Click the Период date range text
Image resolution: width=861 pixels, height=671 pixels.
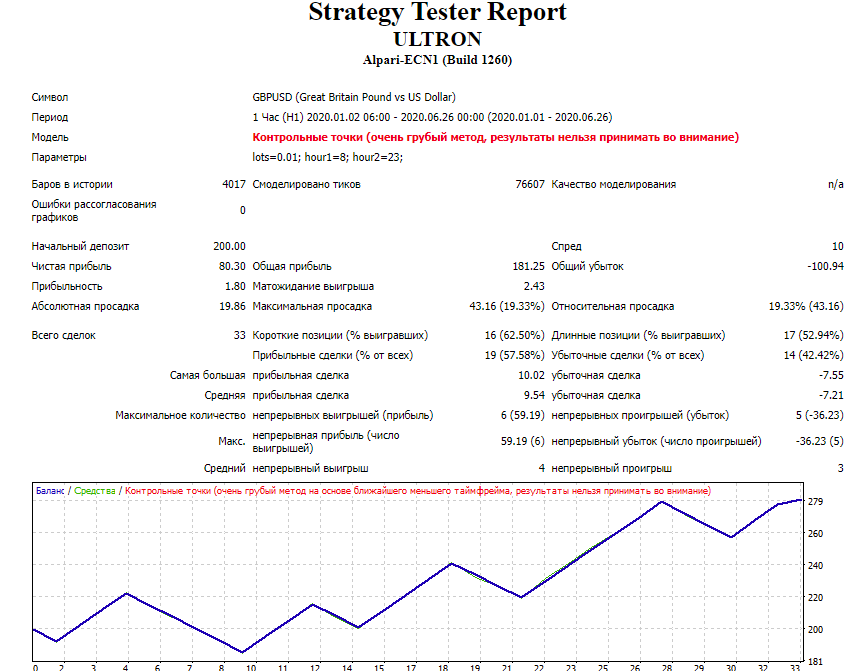tap(432, 118)
